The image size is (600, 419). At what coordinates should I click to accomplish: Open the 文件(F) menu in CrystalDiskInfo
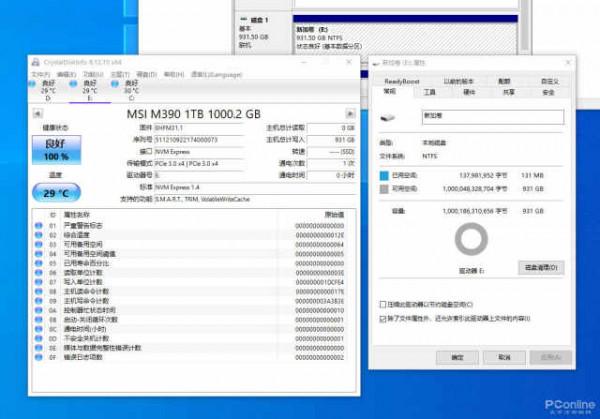(x=40, y=74)
